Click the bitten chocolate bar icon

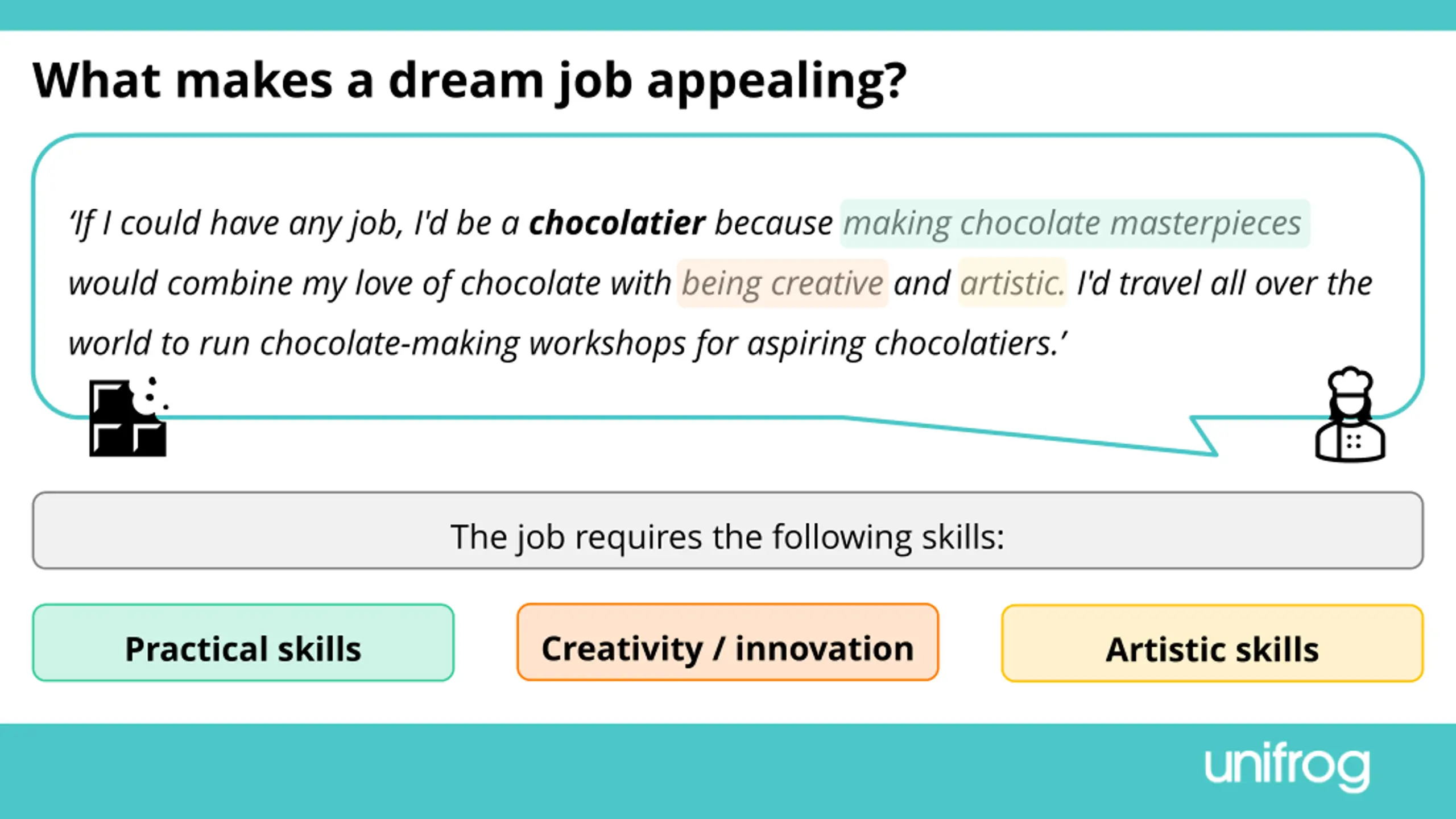click(128, 418)
